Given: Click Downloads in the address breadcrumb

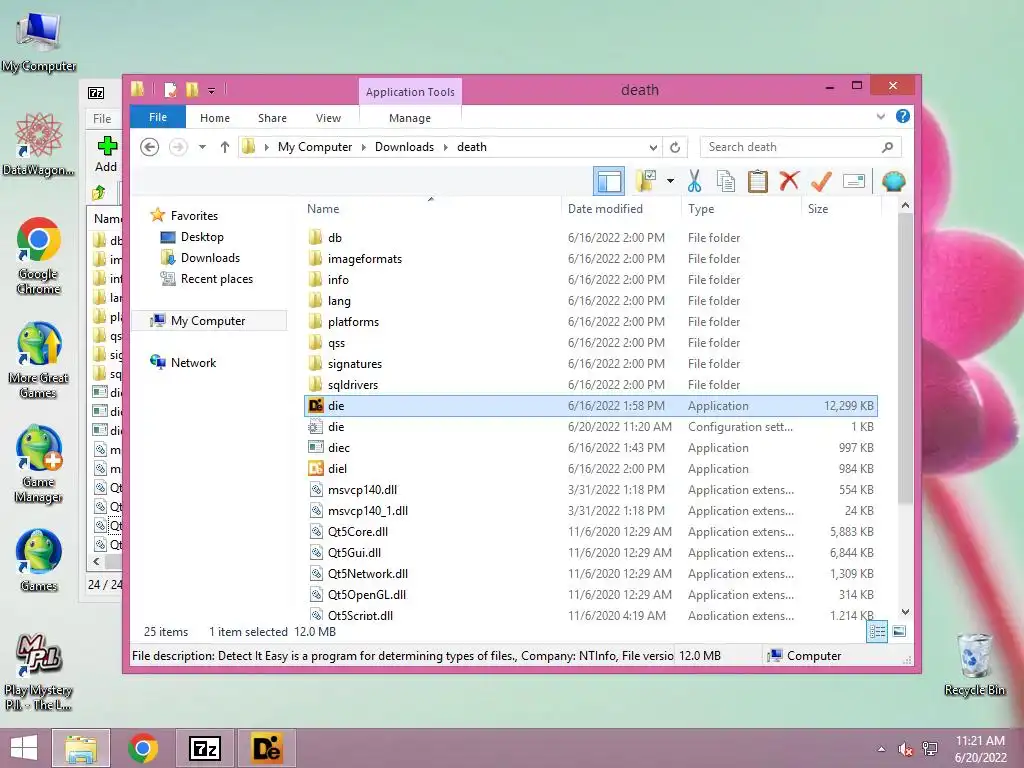Looking at the screenshot, I should (404, 147).
